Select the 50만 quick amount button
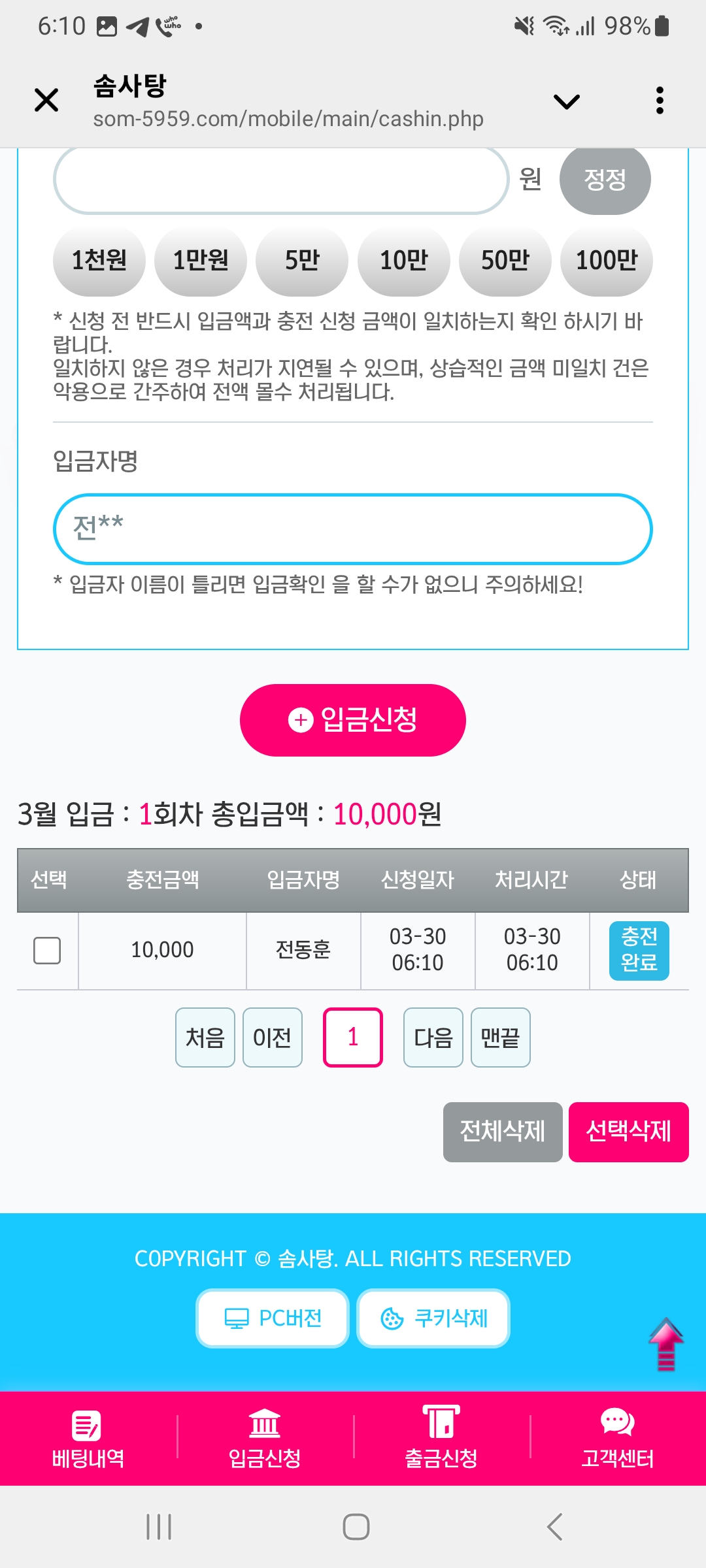This screenshot has height=1568, width=706. click(505, 261)
